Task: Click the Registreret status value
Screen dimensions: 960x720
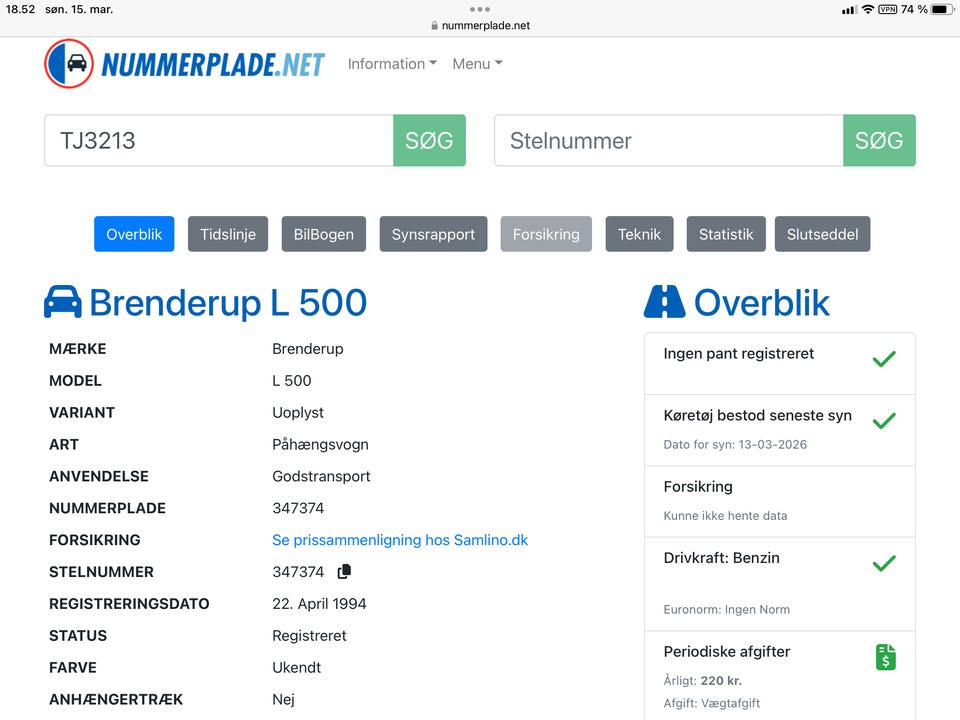Action: point(309,636)
